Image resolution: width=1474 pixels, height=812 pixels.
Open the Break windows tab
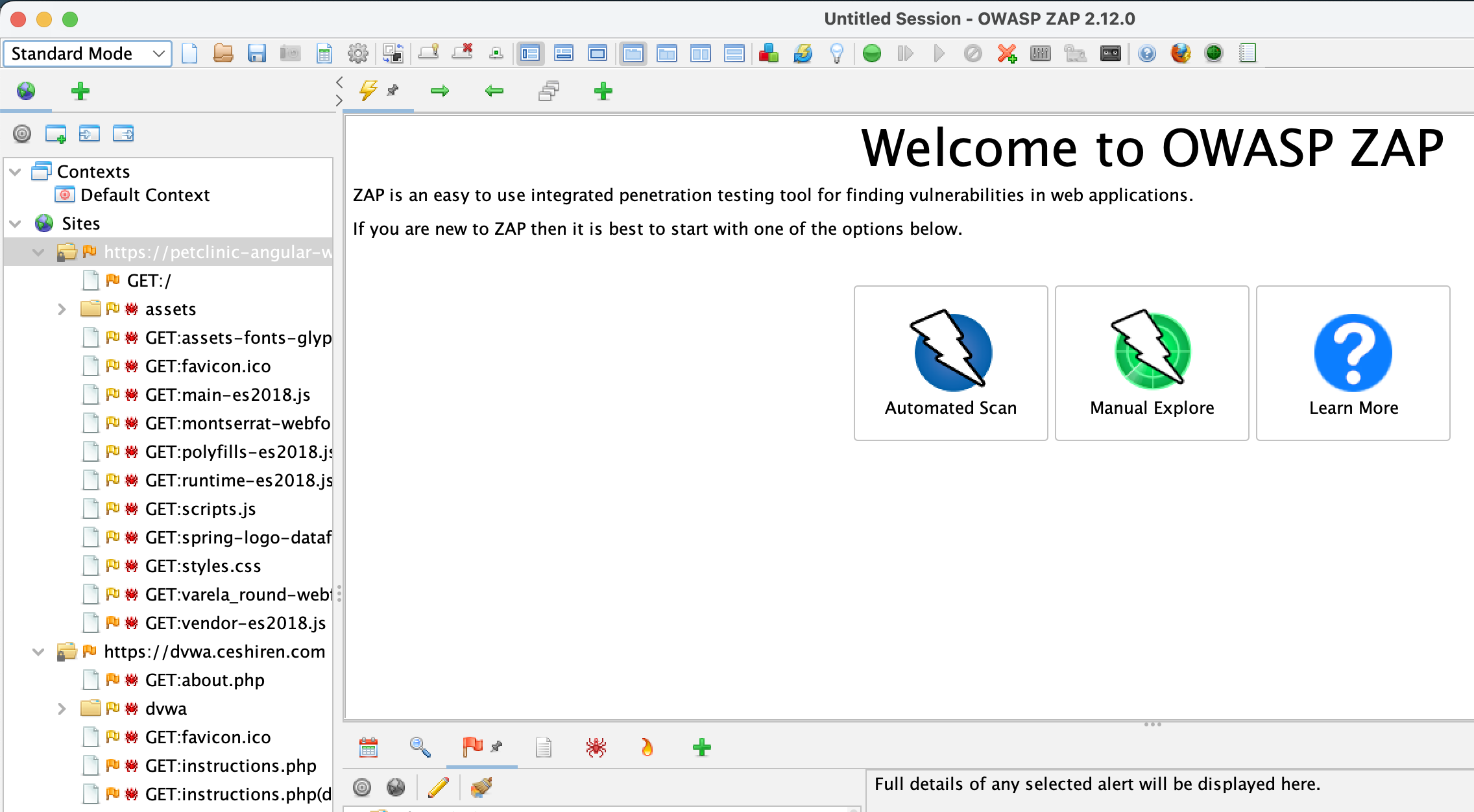[549, 91]
